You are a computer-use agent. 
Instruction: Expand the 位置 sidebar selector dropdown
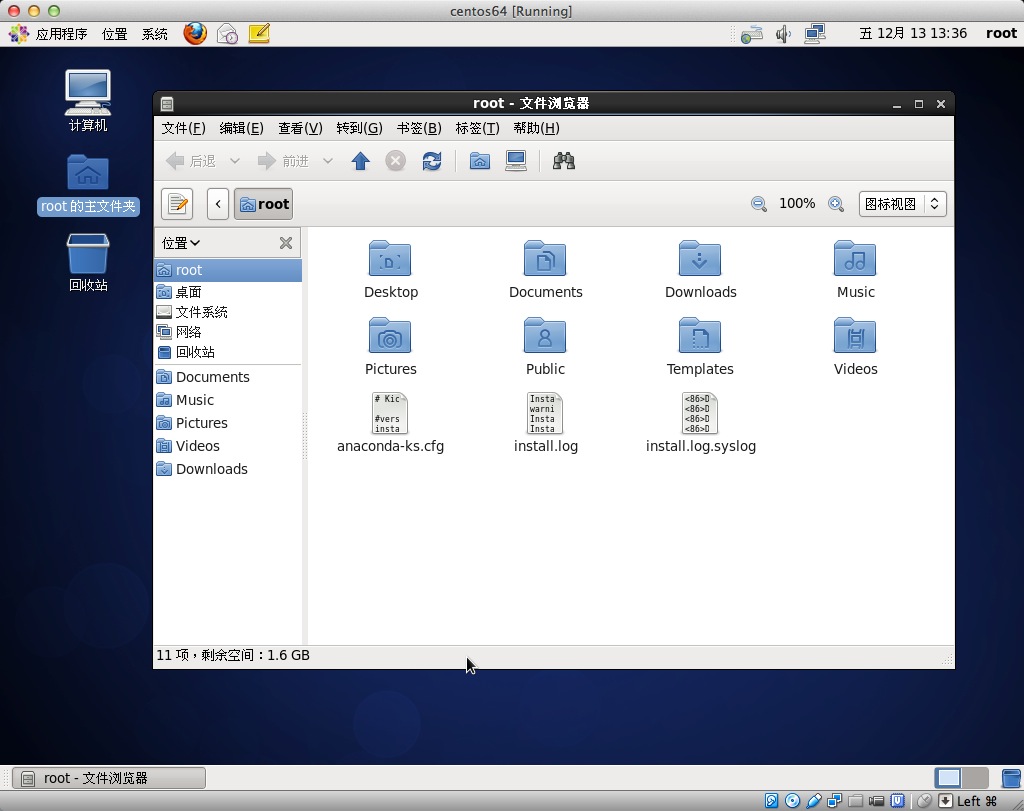[181, 243]
